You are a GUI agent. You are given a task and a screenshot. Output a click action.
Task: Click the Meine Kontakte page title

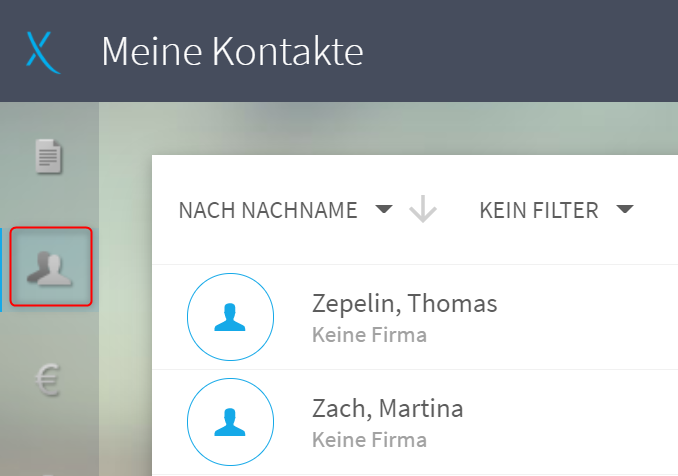click(x=232, y=52)
